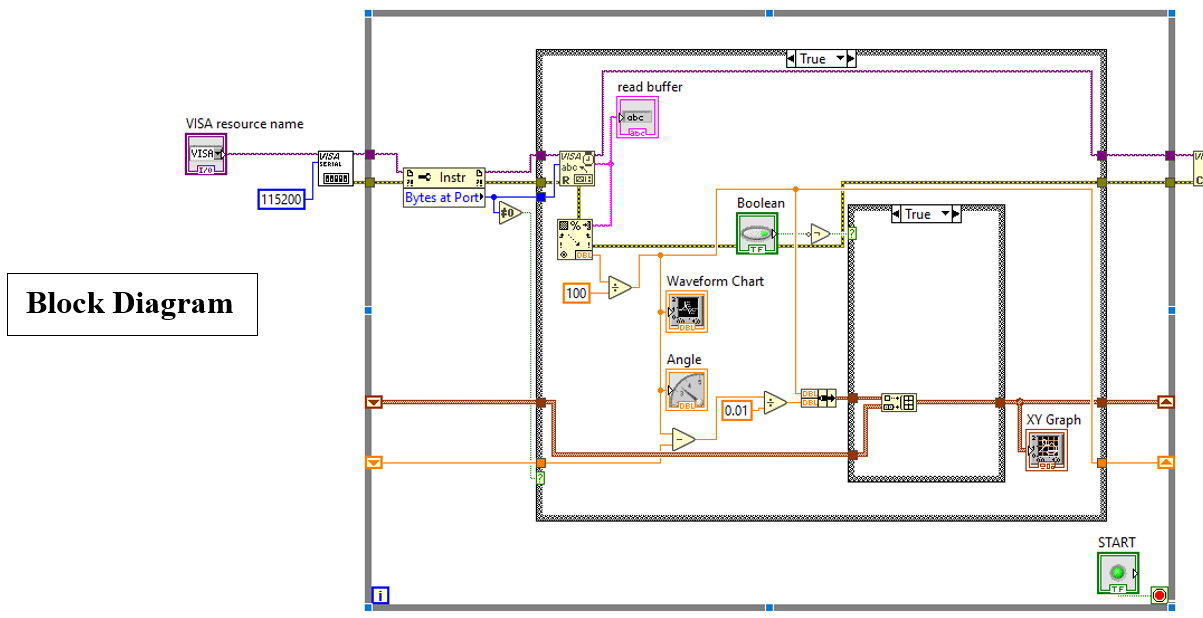The image size is (1203, 618).
Task: Select the Angle gauge terminal
Action: (685, 389)
